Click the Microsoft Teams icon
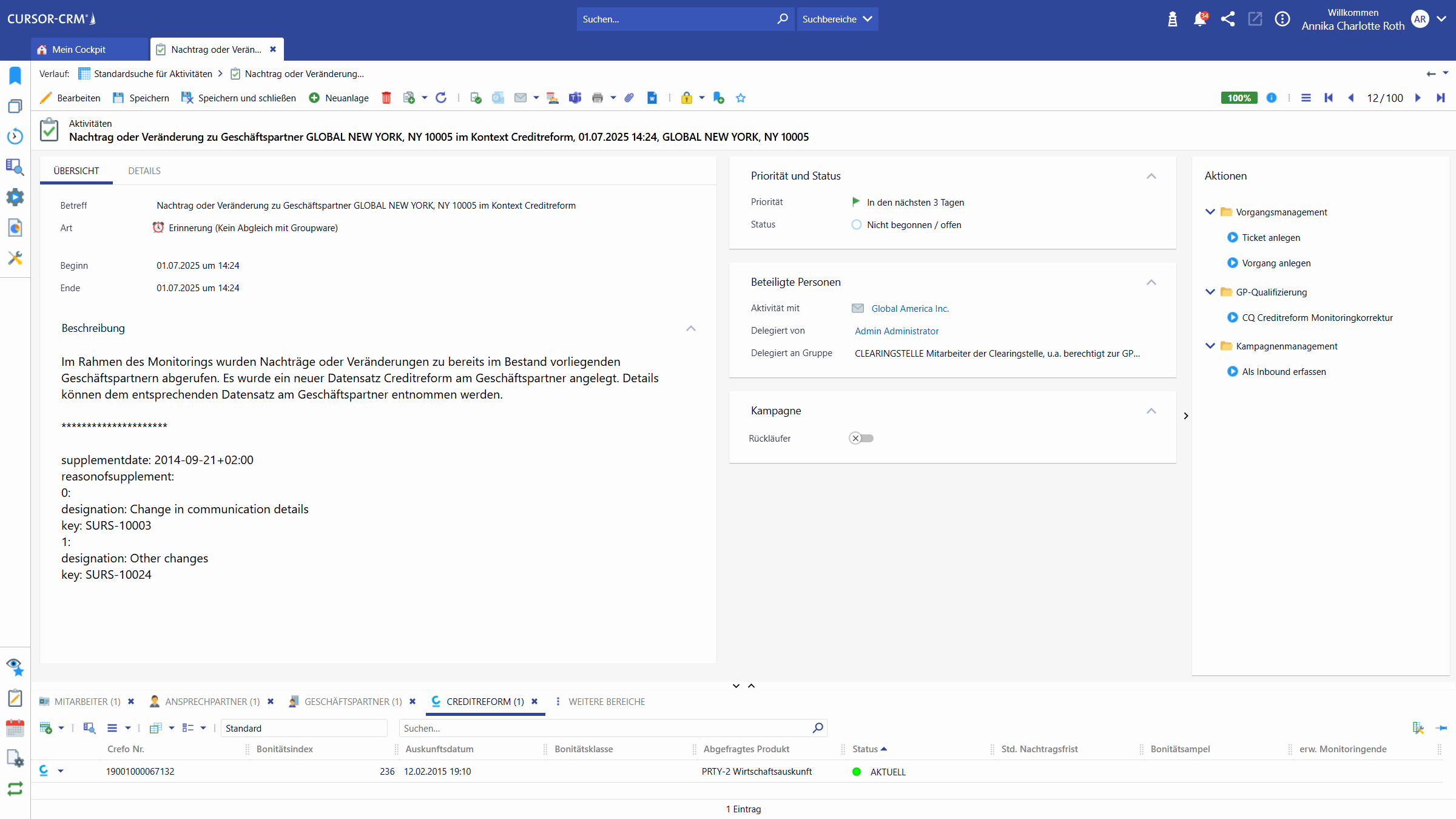The width and height of the screenshot is (1456, 819). click(575, 98)
